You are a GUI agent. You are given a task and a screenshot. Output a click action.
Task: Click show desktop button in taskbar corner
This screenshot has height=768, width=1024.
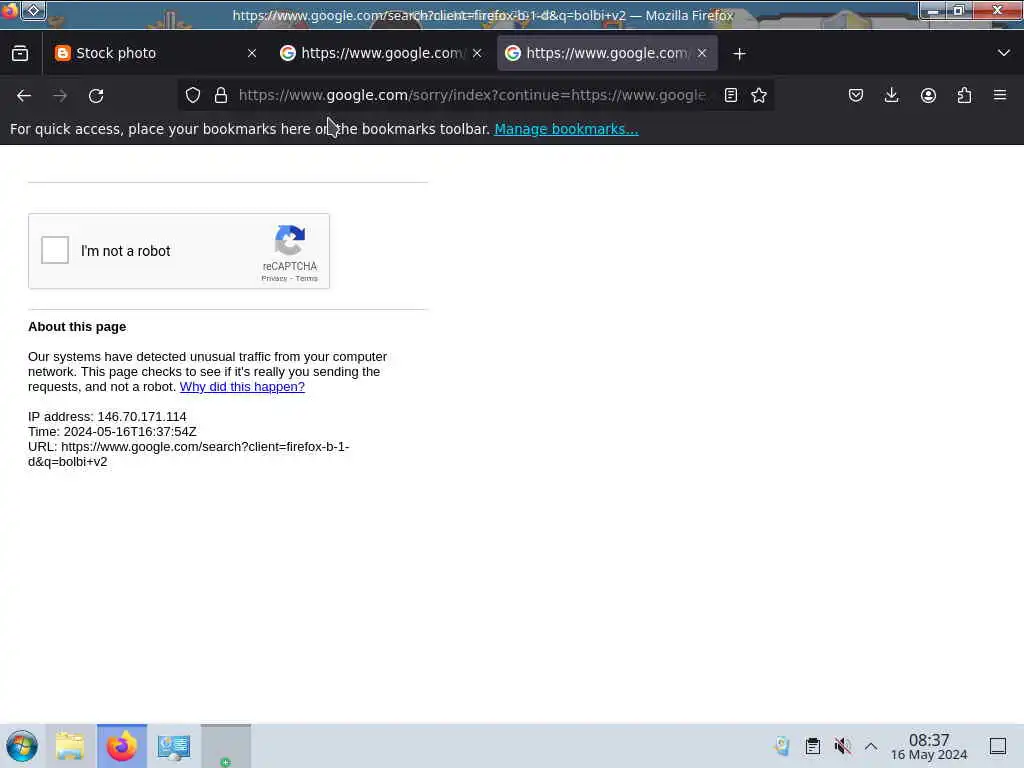tap(998, 746)
